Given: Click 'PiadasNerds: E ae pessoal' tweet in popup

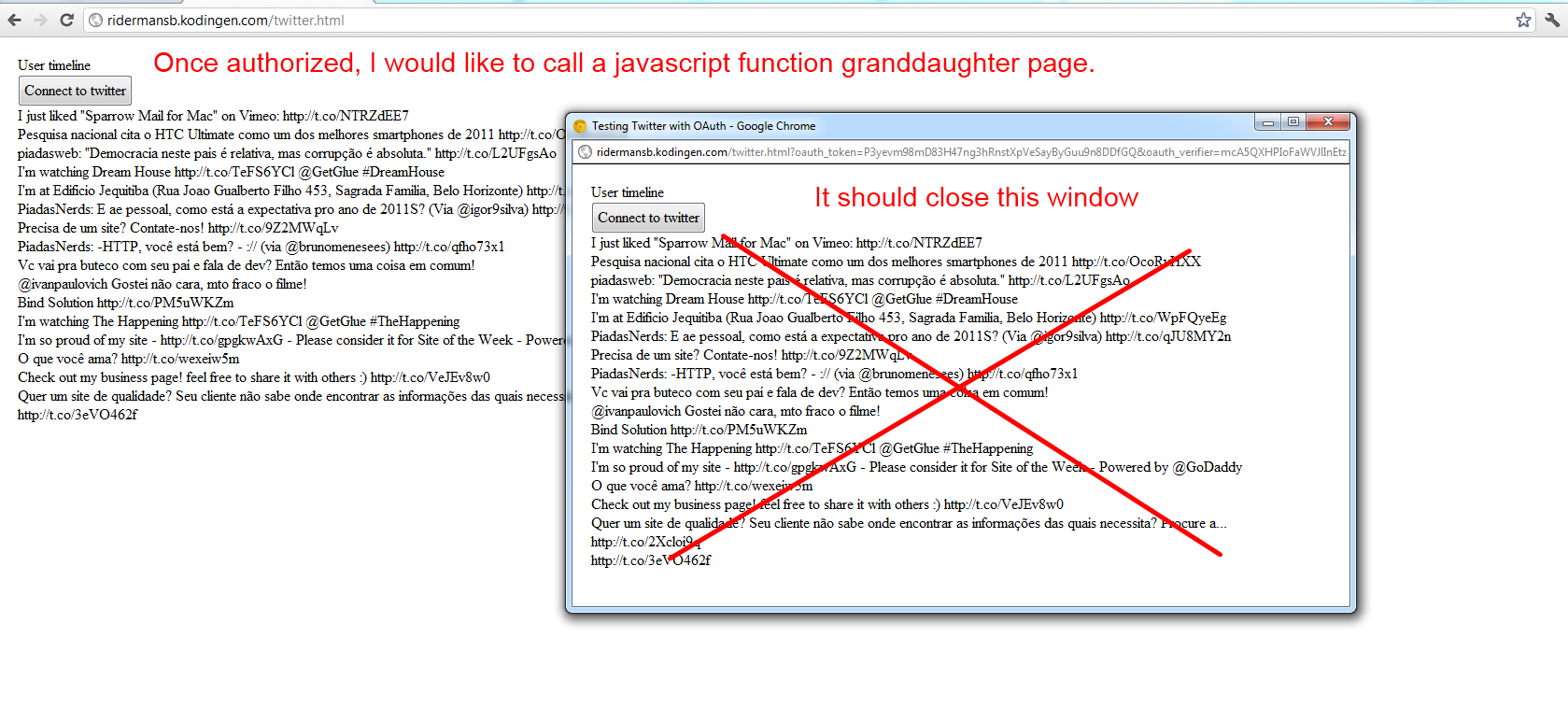Looking at the screenshot, I should click(x=911, y=336).
